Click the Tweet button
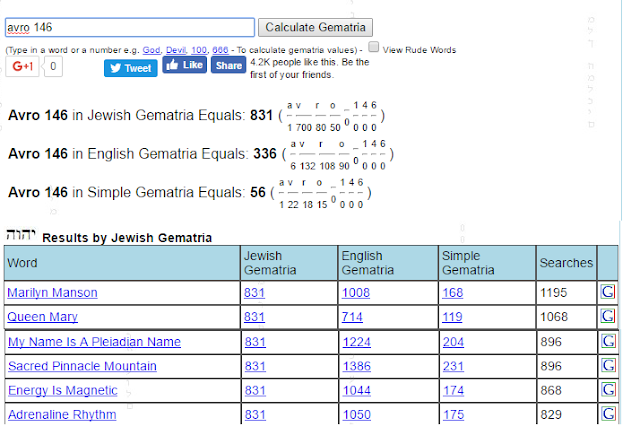640x444 pixels. click(x=131, y=68)
